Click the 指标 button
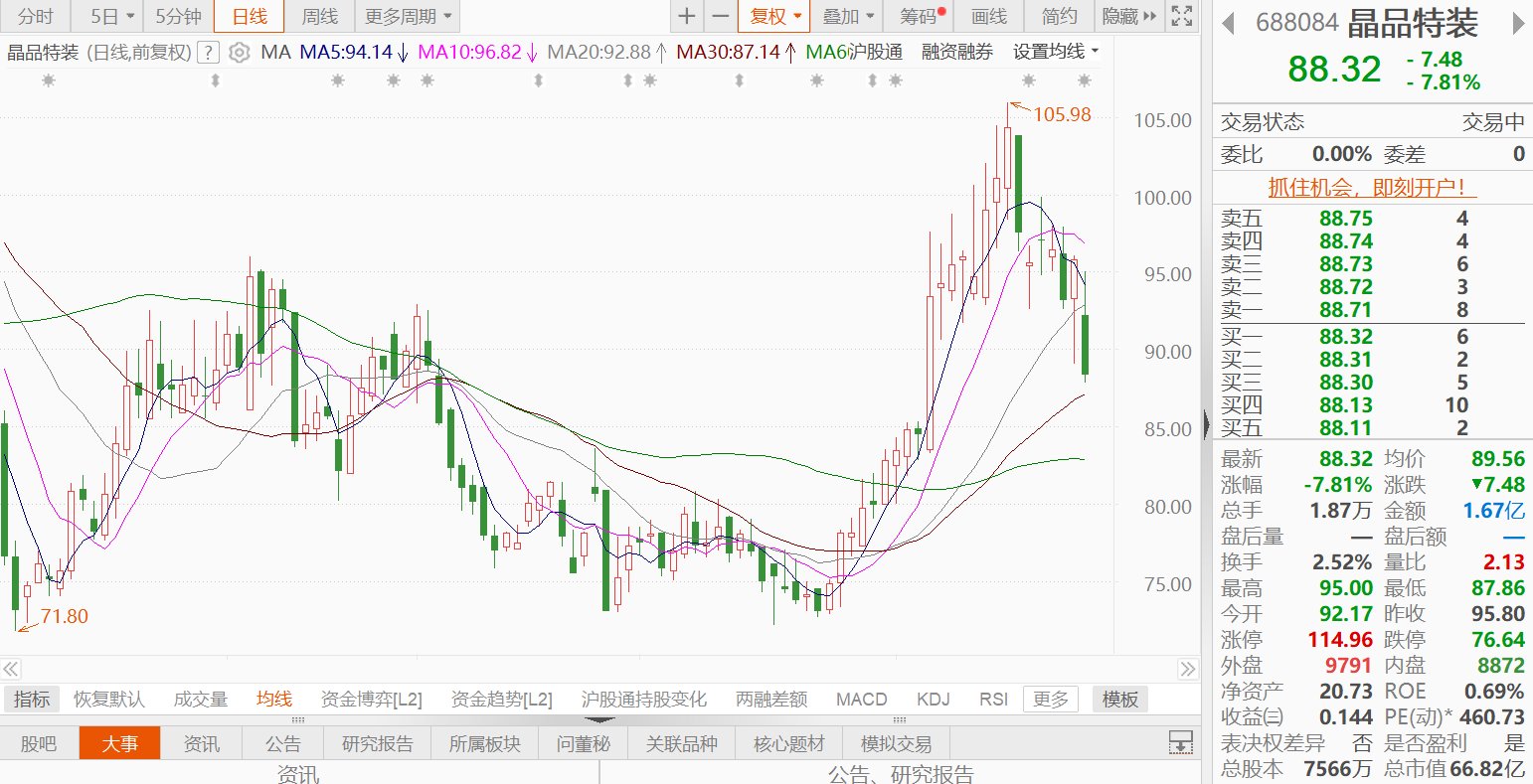The image size is (1533, 784). [x=32, y=700]
